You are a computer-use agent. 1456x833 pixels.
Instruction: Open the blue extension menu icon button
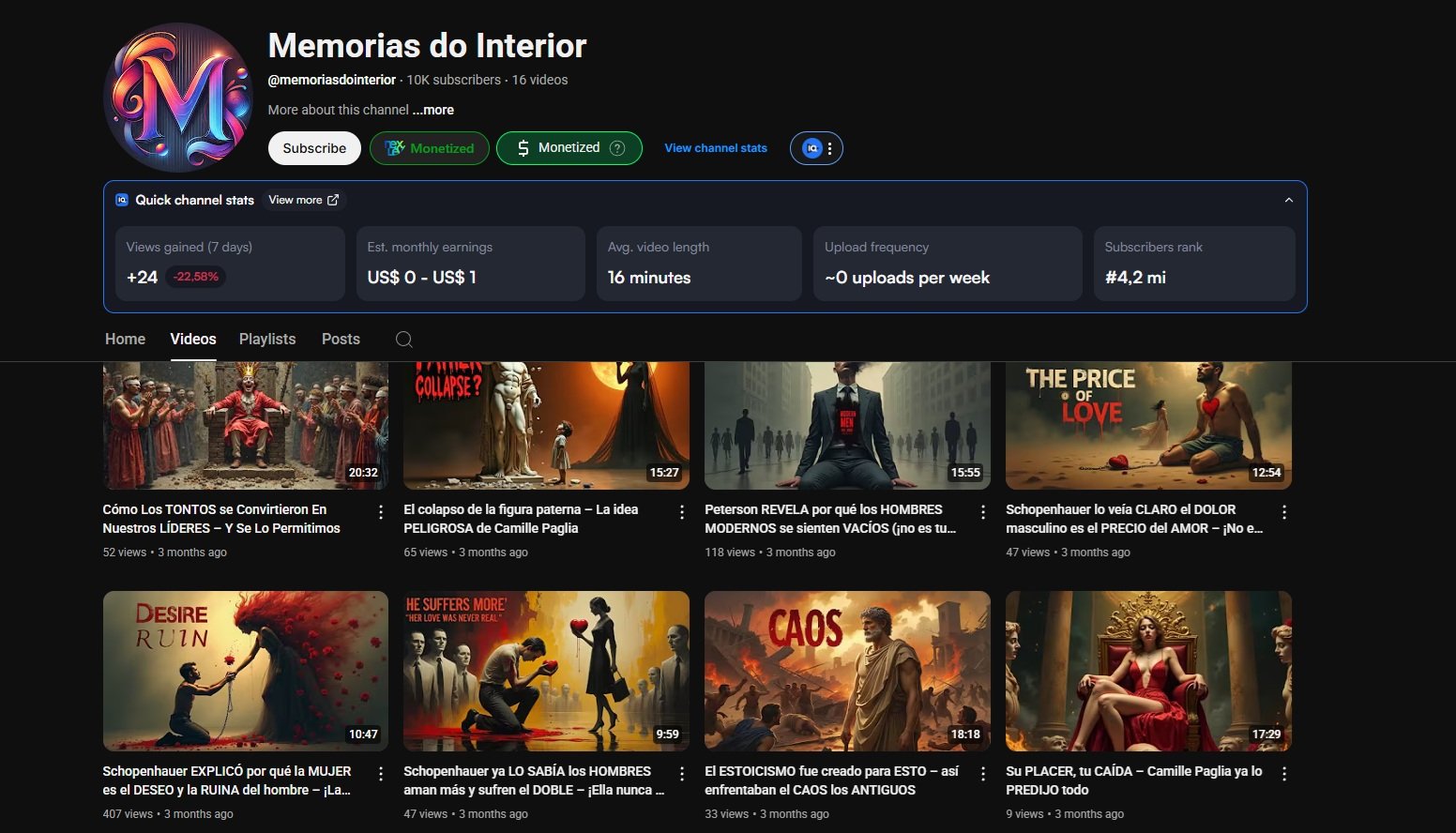pyautogui.click(x=816, y=148)
